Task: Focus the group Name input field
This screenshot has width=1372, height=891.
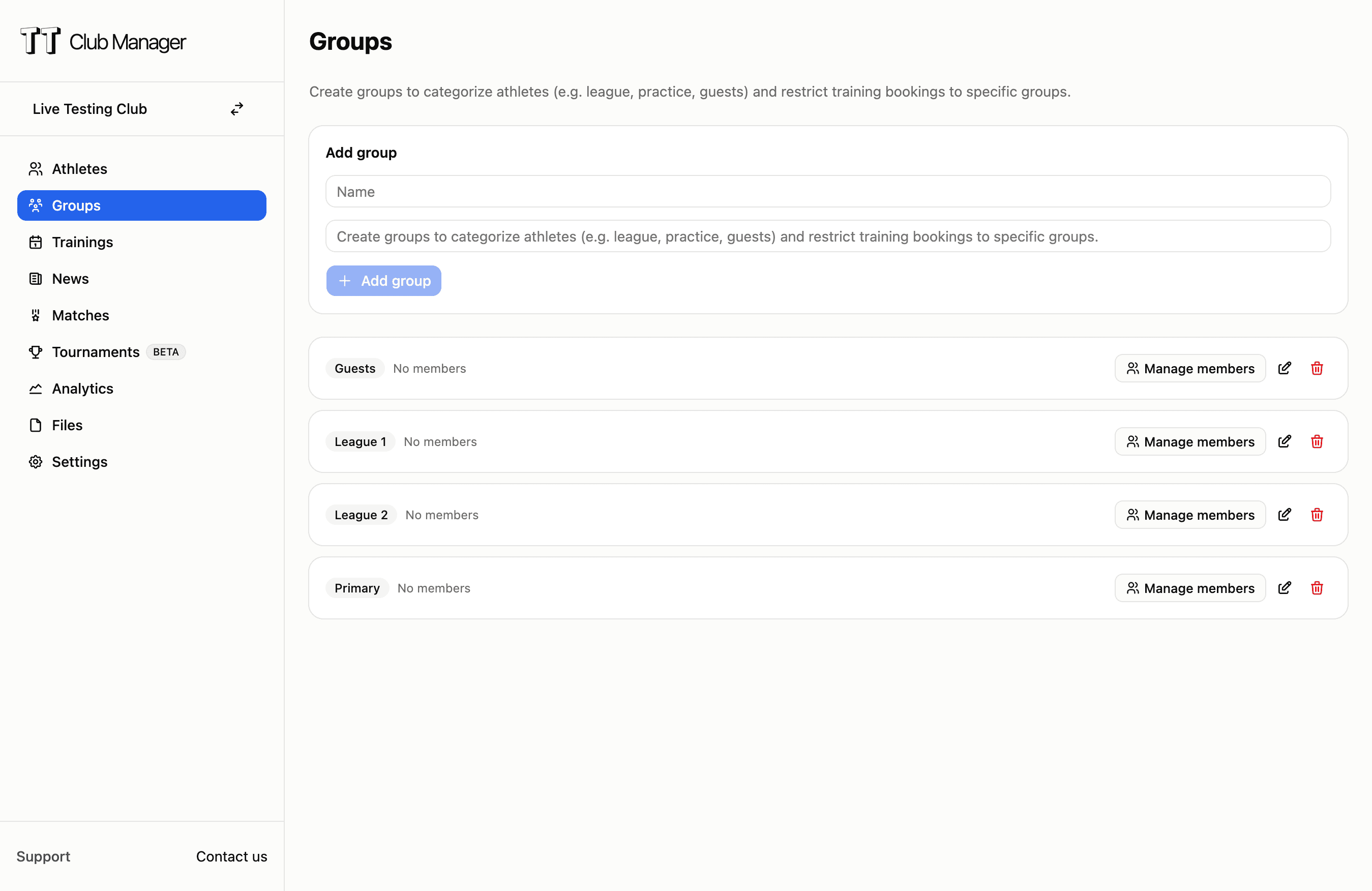Action: click(828, 191)
